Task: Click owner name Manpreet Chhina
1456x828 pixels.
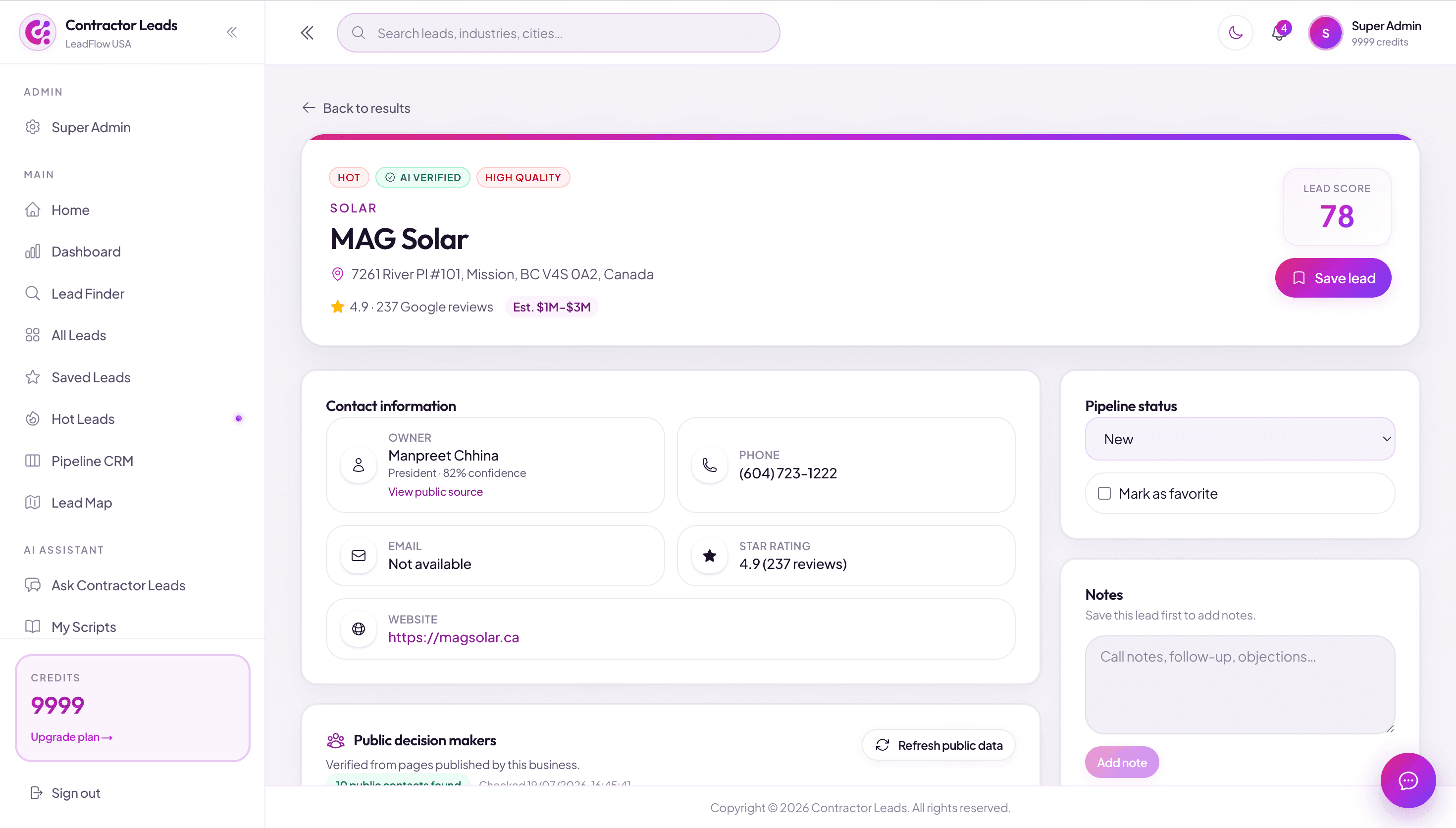Action: tap(443, 456)
